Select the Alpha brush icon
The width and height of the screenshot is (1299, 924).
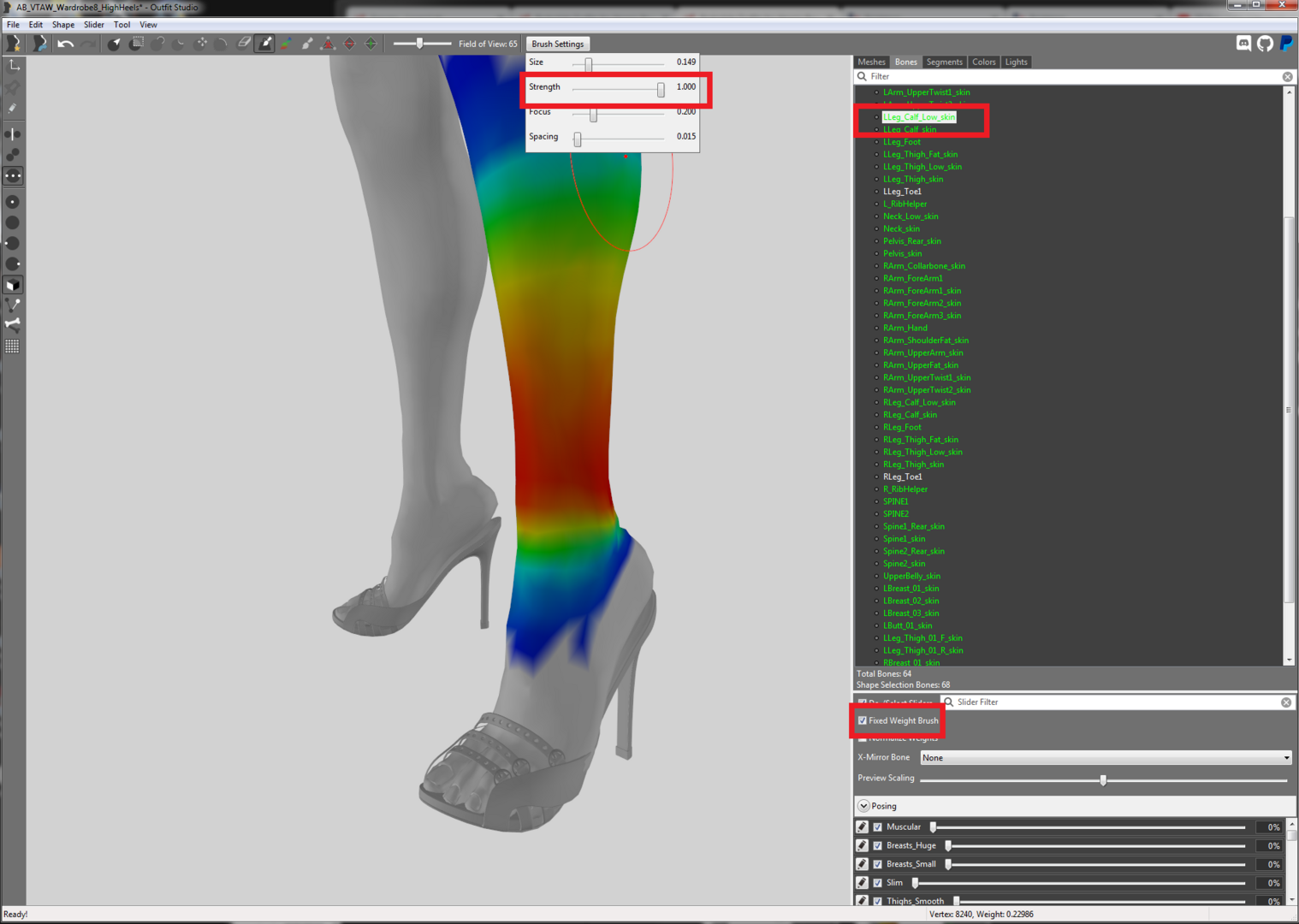[x=307, y=44]
